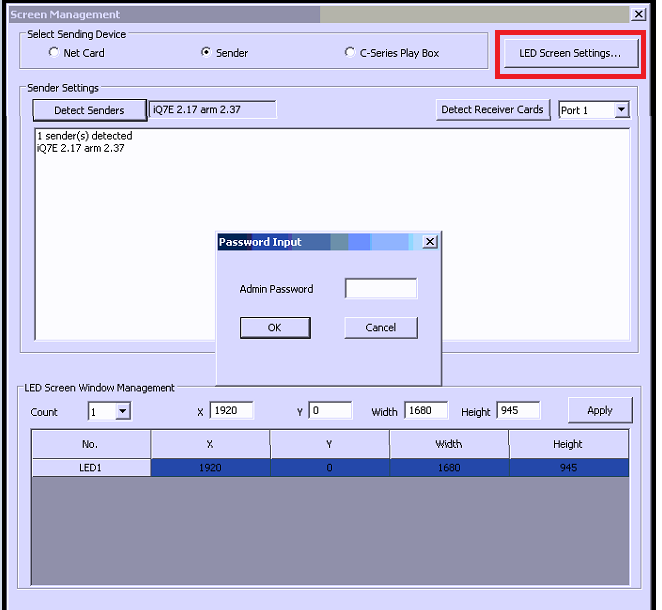Open the Port 1 dropdown
The image size is (662, 610).
[x=620, y=110]
